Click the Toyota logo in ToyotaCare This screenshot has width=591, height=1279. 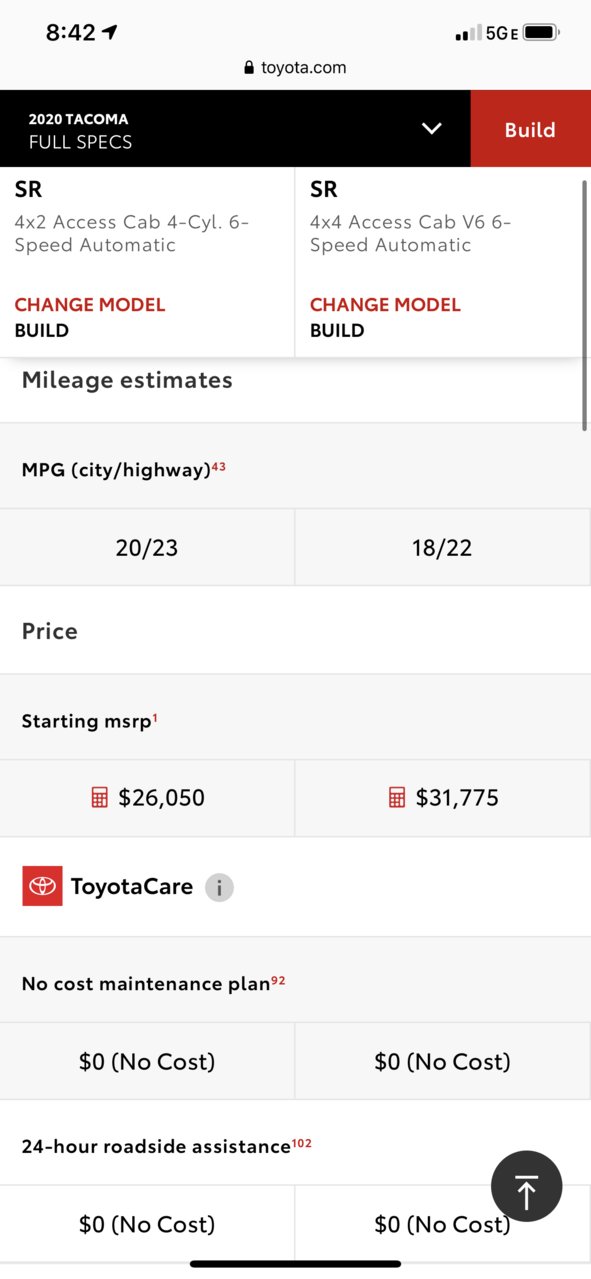pos(42,886)
